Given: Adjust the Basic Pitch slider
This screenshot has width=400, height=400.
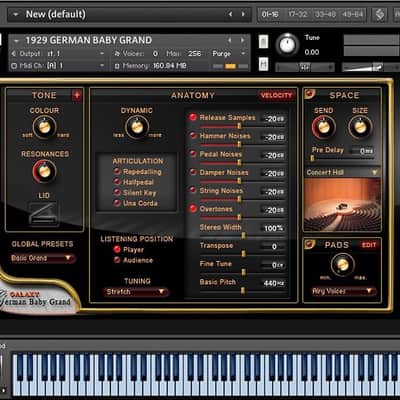Looking at the screenshot, I should click(x=243, y=291).
